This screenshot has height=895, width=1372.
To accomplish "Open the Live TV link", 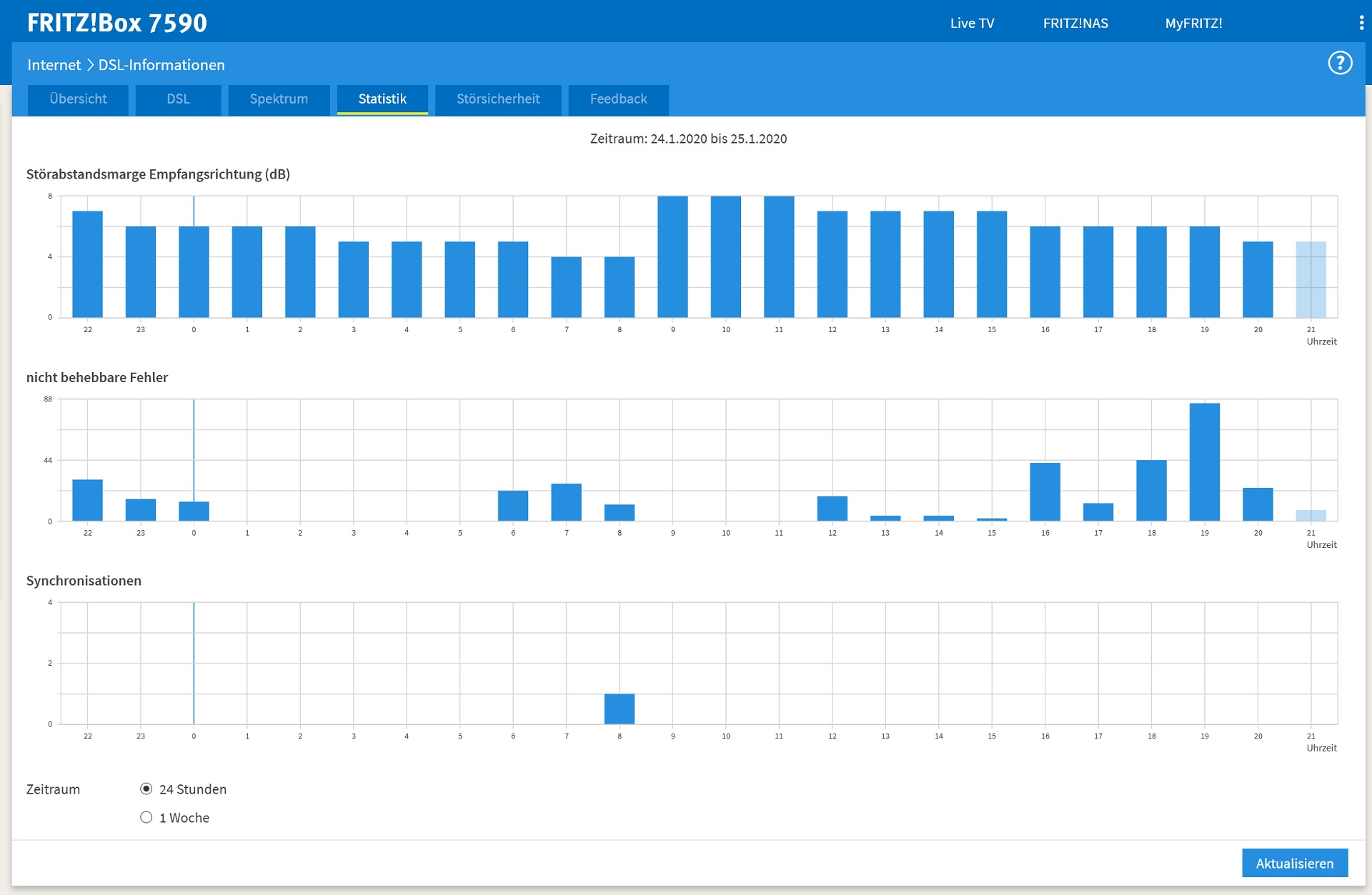I will coord(972,23).
